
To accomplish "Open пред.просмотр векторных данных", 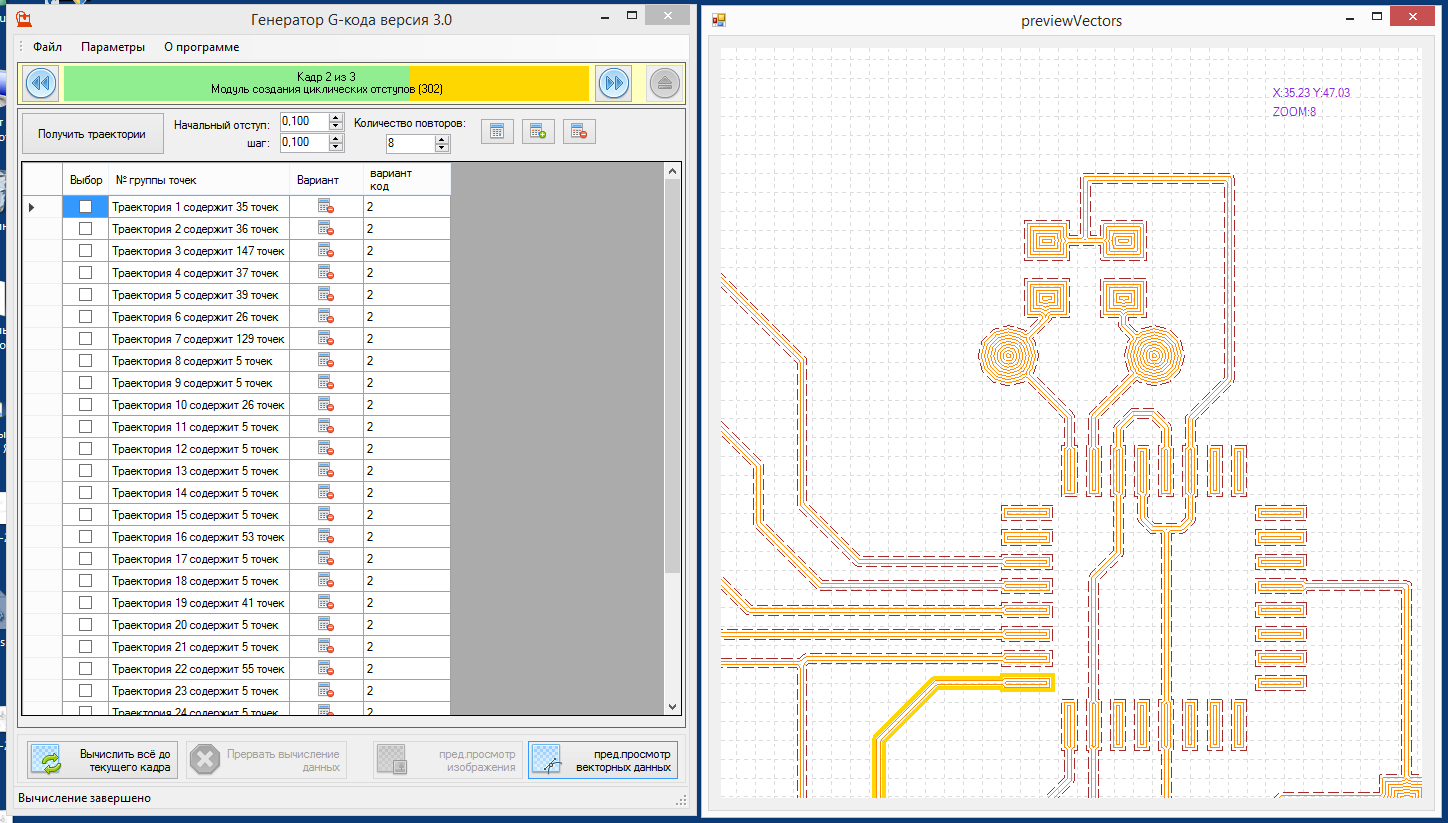I will 602,761.
